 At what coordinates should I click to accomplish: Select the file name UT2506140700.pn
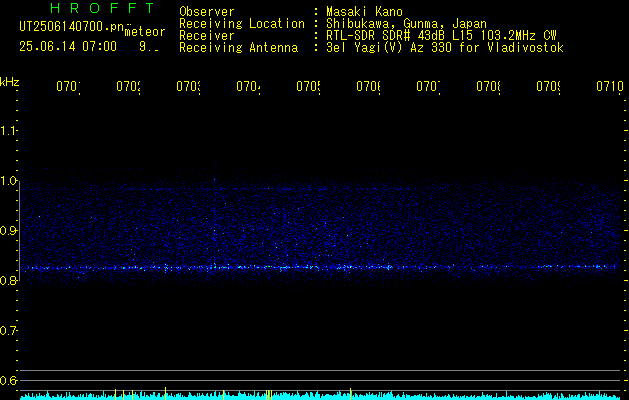71,26
